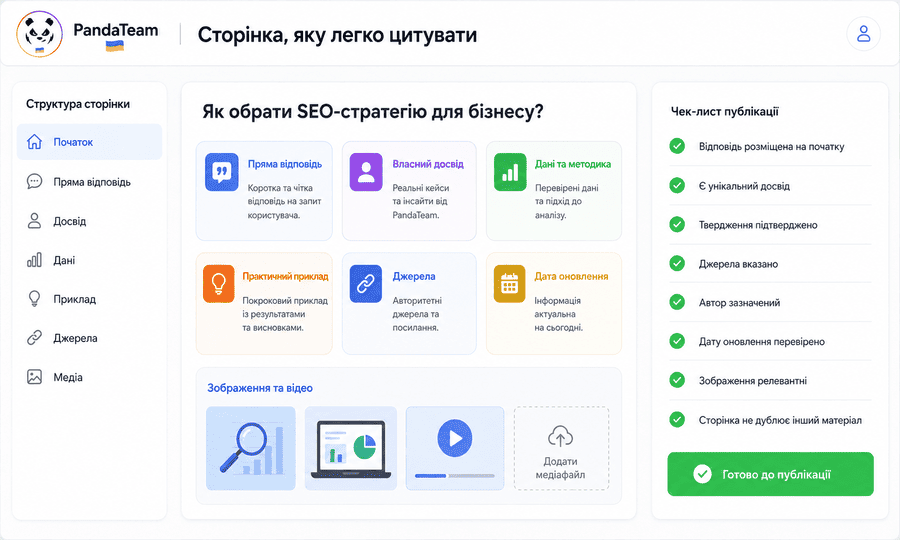Image resolution: width=900 pixels, height=540 pixels.
Task: Open the Практичний приклад card title
Action: click(x=285, y=277)
